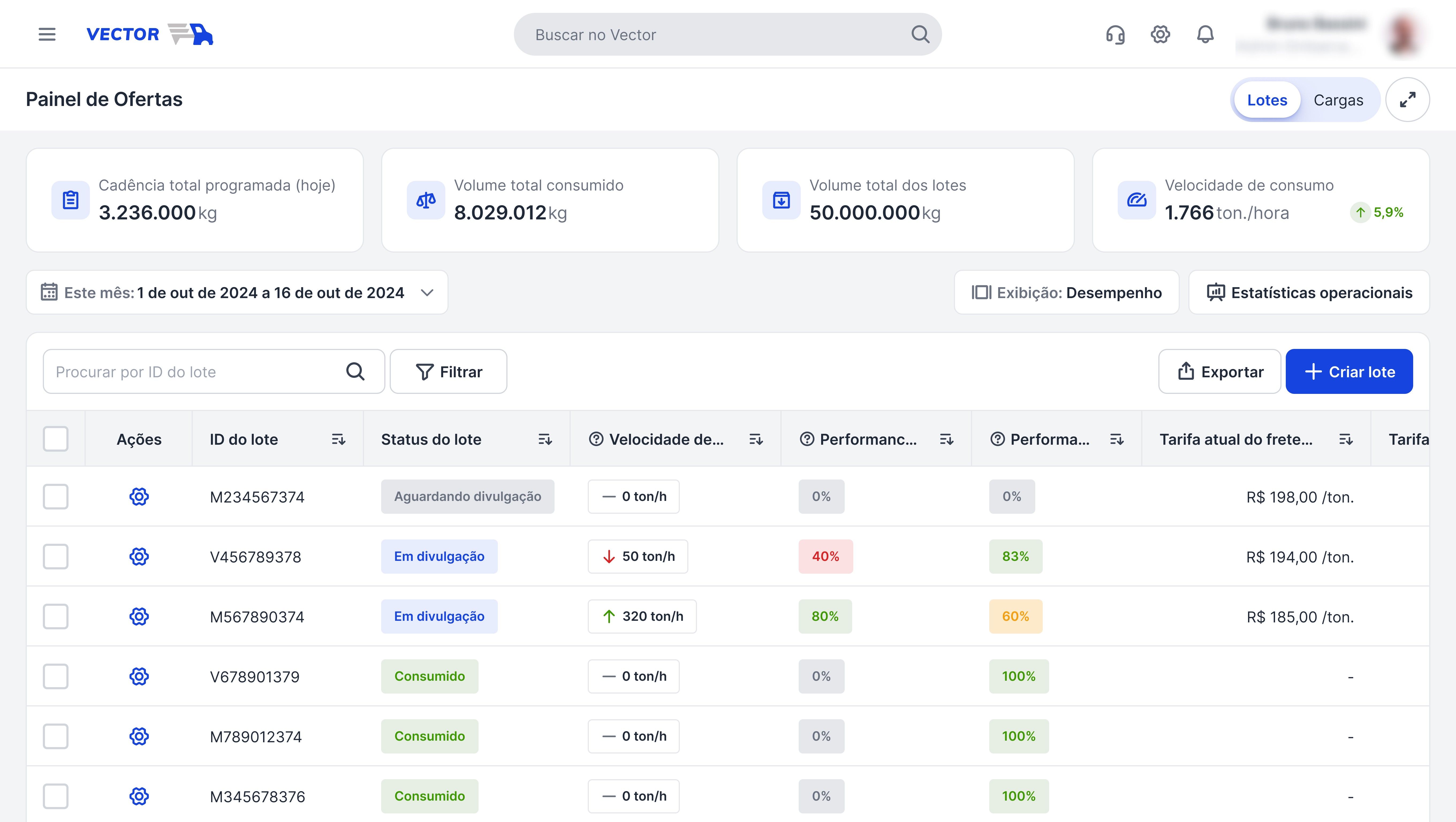Expand panel with fullscreen arrows icon

point(1407,100)
